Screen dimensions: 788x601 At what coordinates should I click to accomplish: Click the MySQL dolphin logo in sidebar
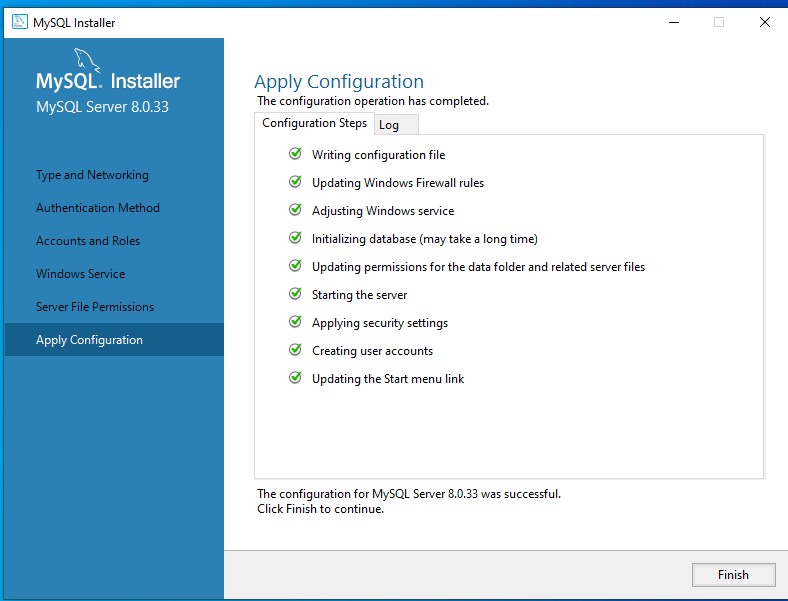click(x=85, y=60)
